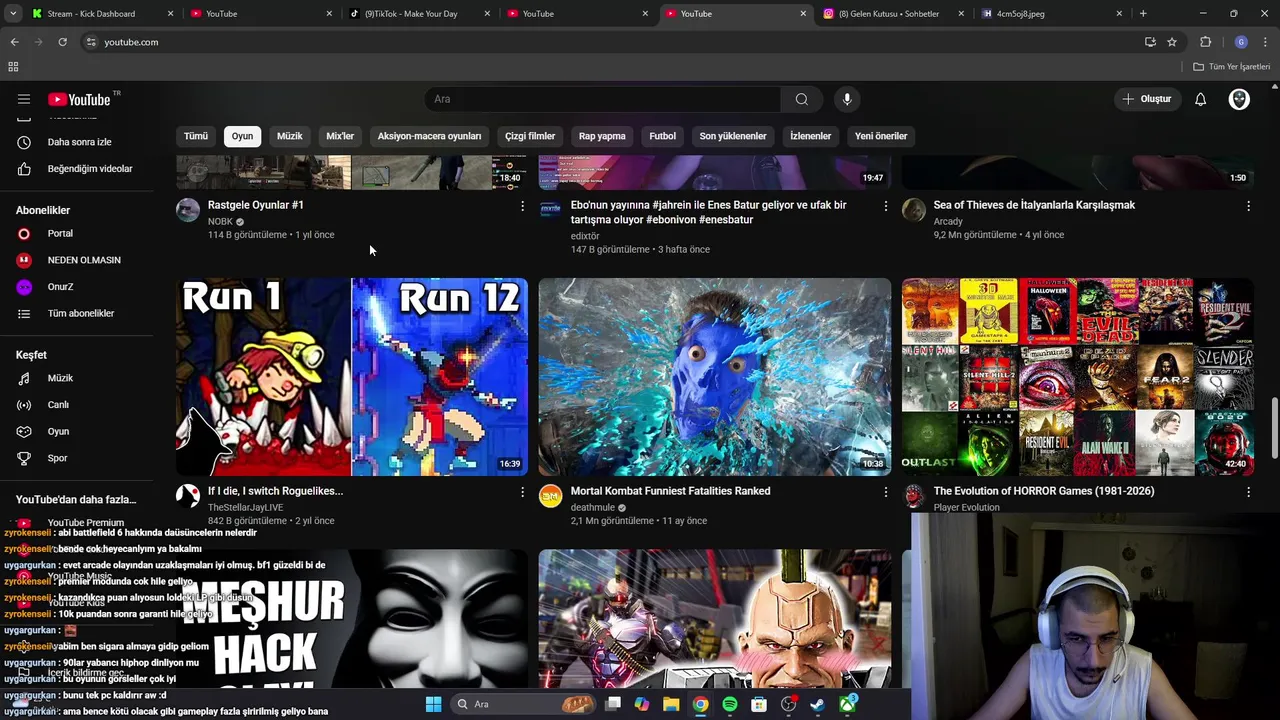Open a new browser tab
This screenshot has height=720, width=1280.
(x=1143, y=14)
